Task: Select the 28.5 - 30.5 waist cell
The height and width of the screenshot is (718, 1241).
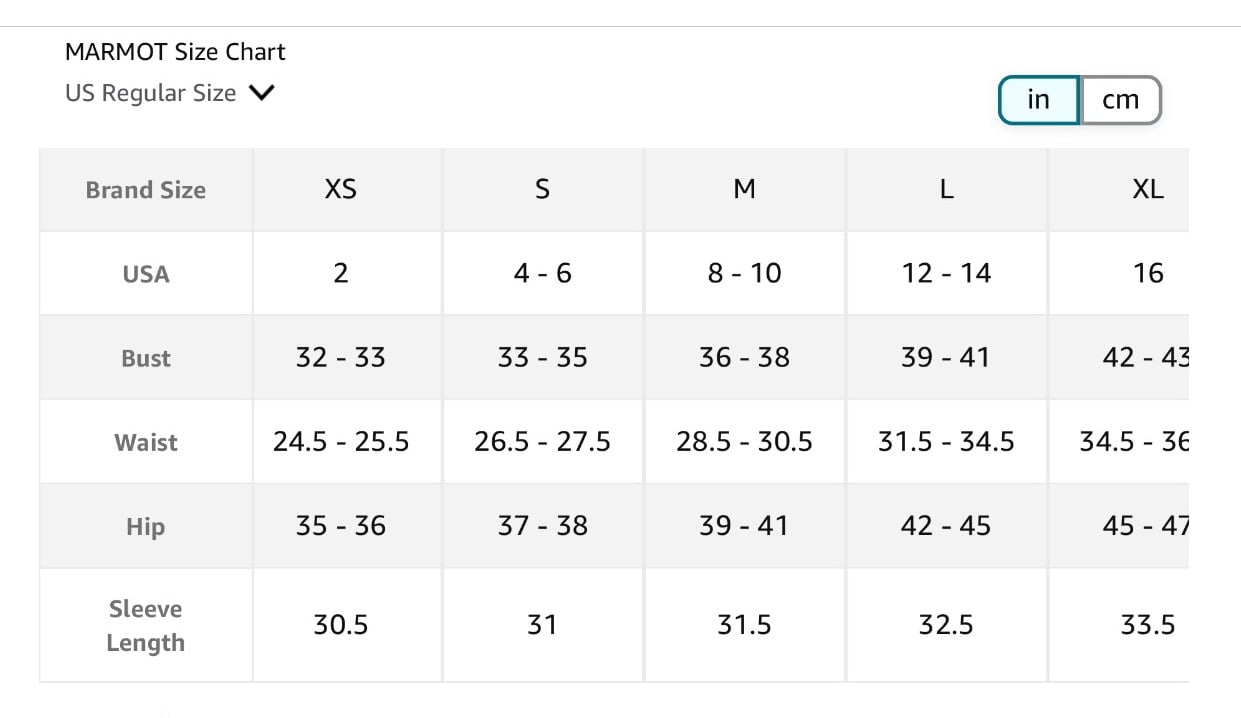Action: point(744,442)
